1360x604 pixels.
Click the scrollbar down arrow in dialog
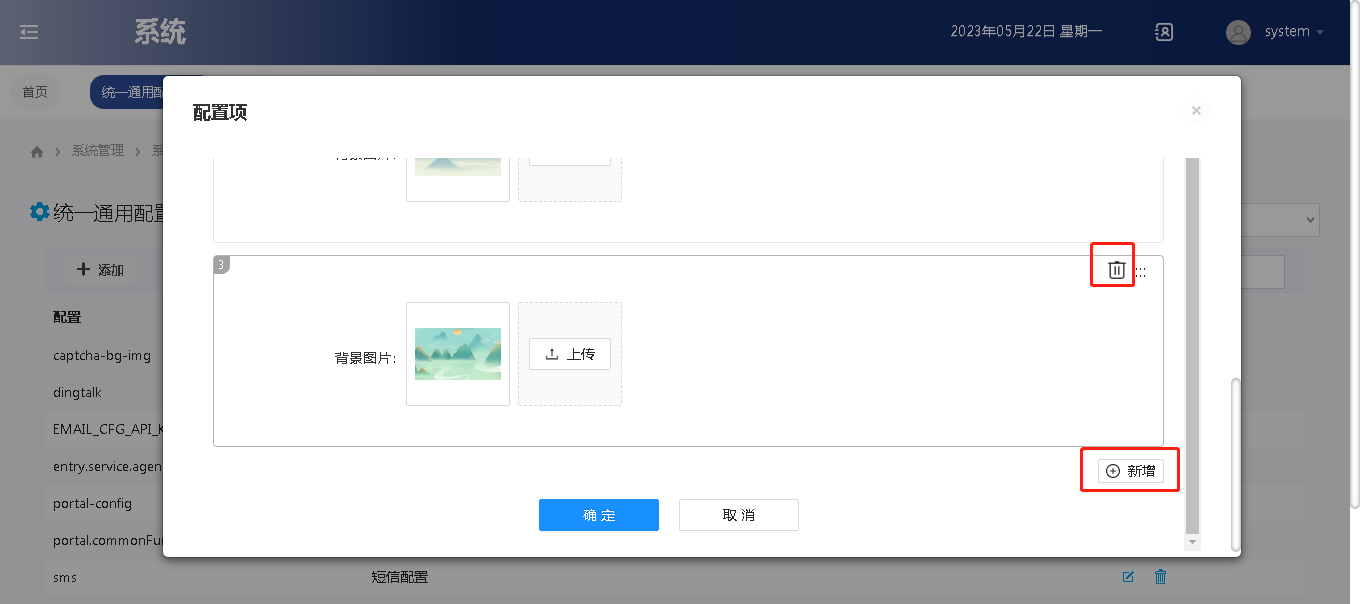[1191, 542]
